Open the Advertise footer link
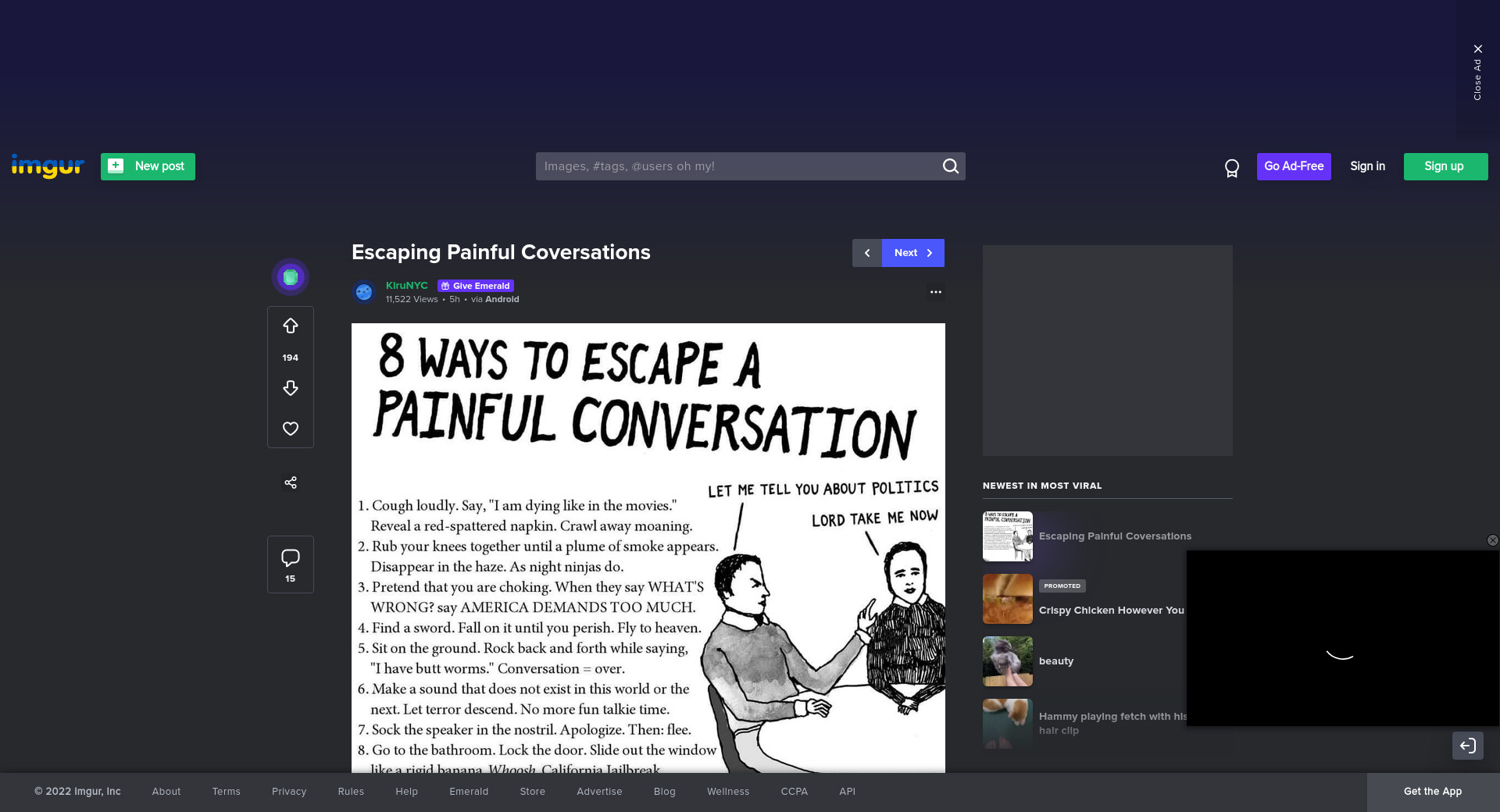The image size is (1500, 812). coord(600,792)
